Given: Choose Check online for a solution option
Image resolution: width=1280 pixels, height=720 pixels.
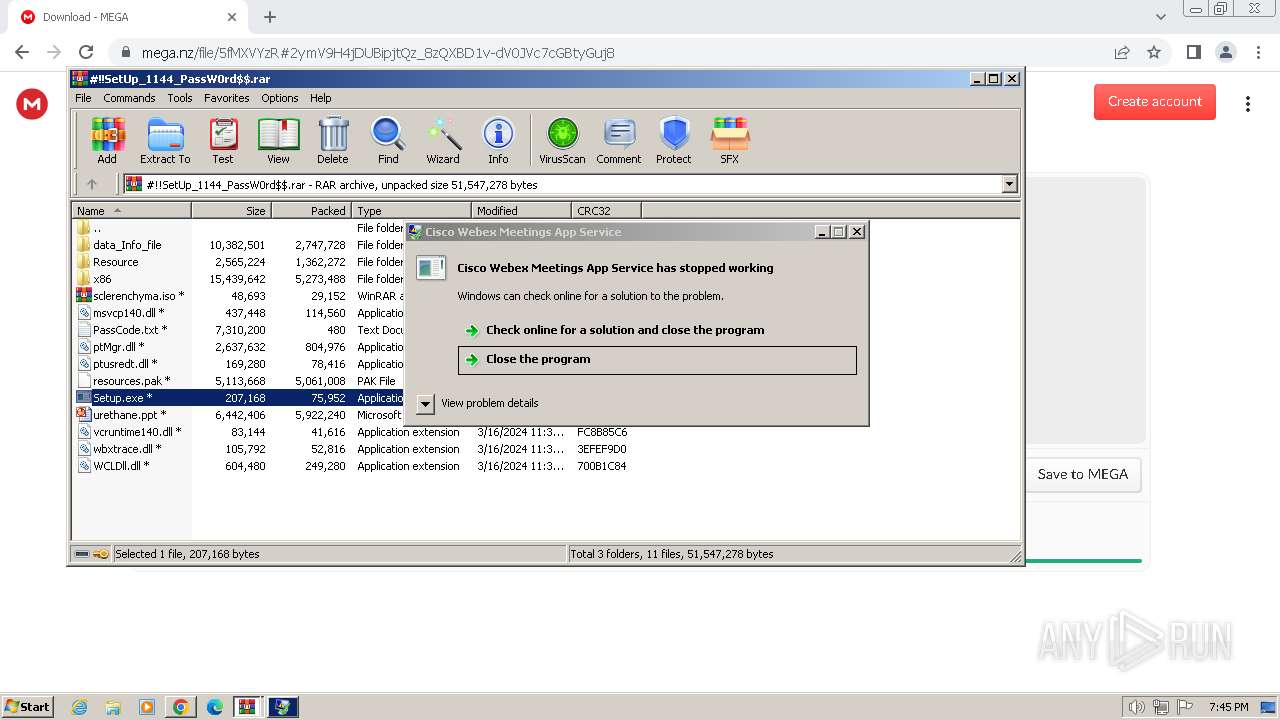Looking at the screenshot, I should point(657,330).
